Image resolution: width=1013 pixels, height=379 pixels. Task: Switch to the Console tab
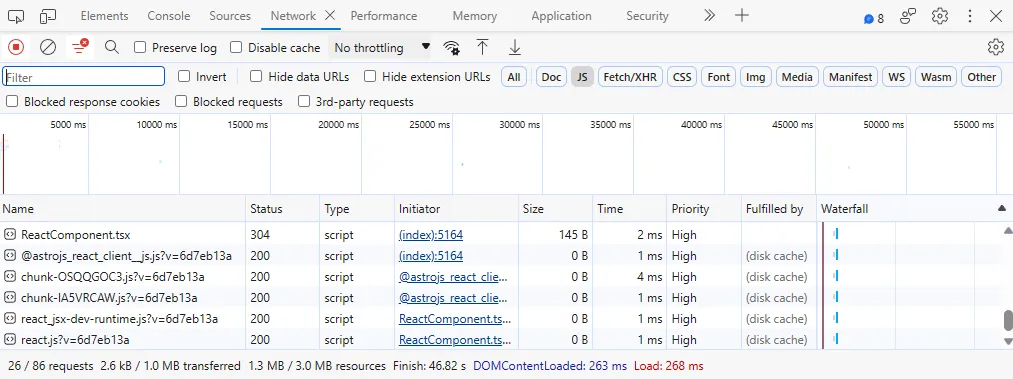pyautogui.click(x=169, y=16)
